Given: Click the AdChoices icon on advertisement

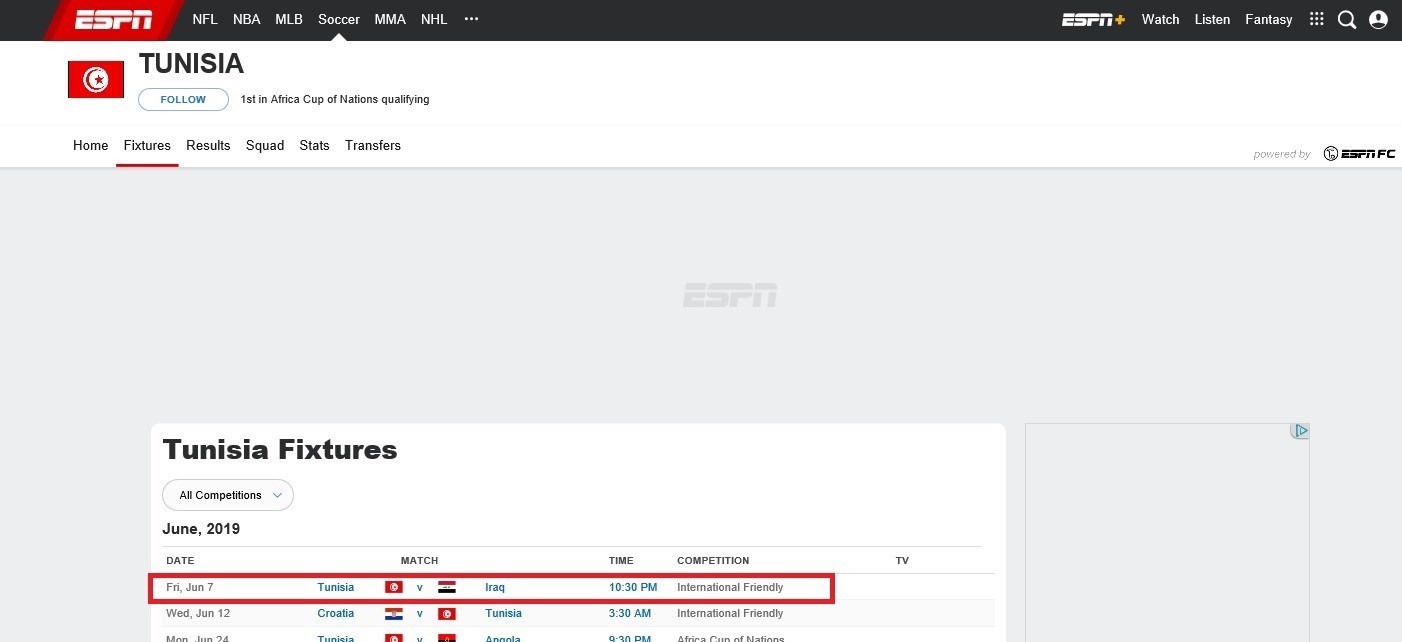Looking at the screenshot, I should coord(1299,431).
